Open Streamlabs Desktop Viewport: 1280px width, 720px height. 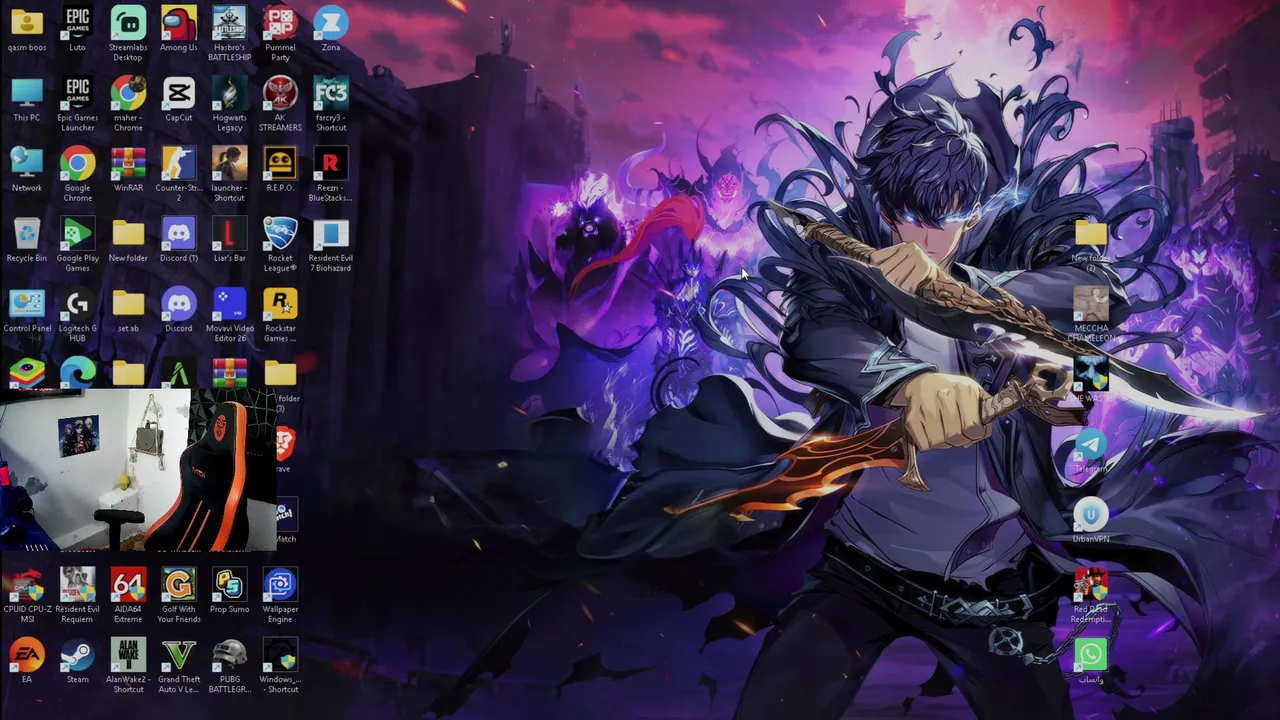coord(128,33)
